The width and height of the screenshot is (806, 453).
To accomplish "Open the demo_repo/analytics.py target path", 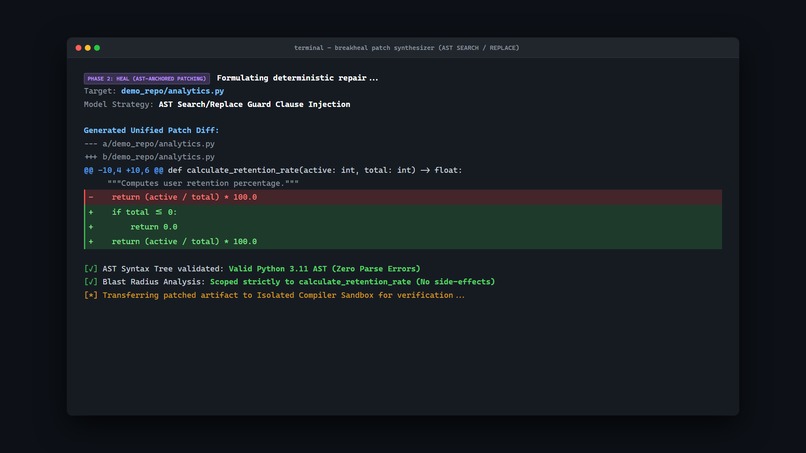I will point(173,91).
